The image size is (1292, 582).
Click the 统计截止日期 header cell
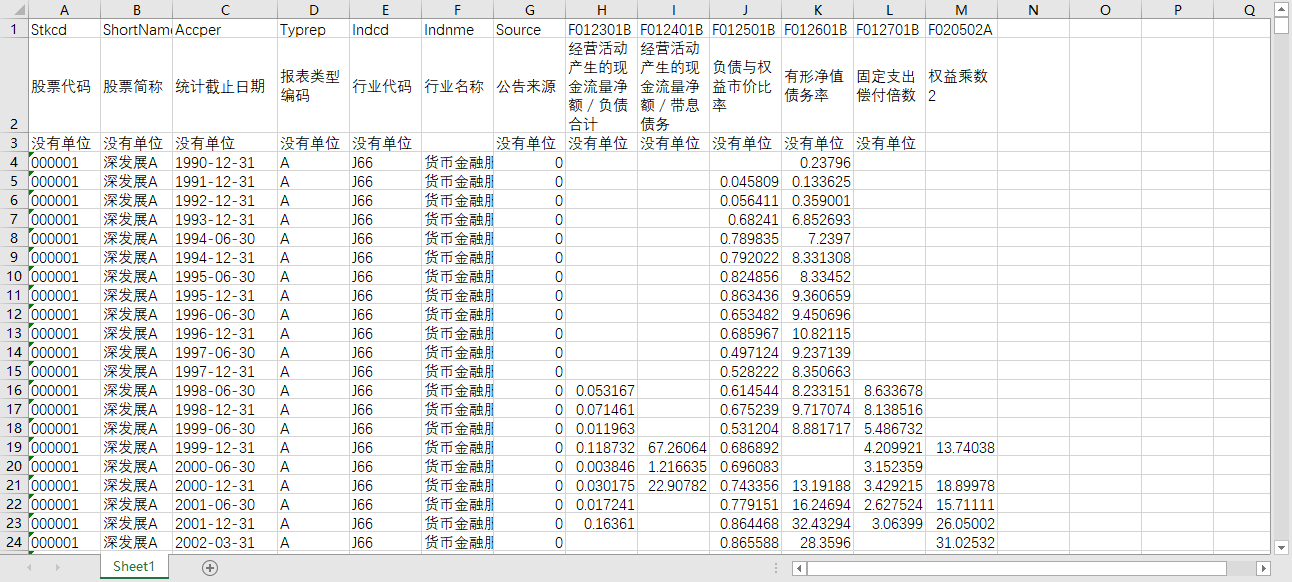point(225,86)
